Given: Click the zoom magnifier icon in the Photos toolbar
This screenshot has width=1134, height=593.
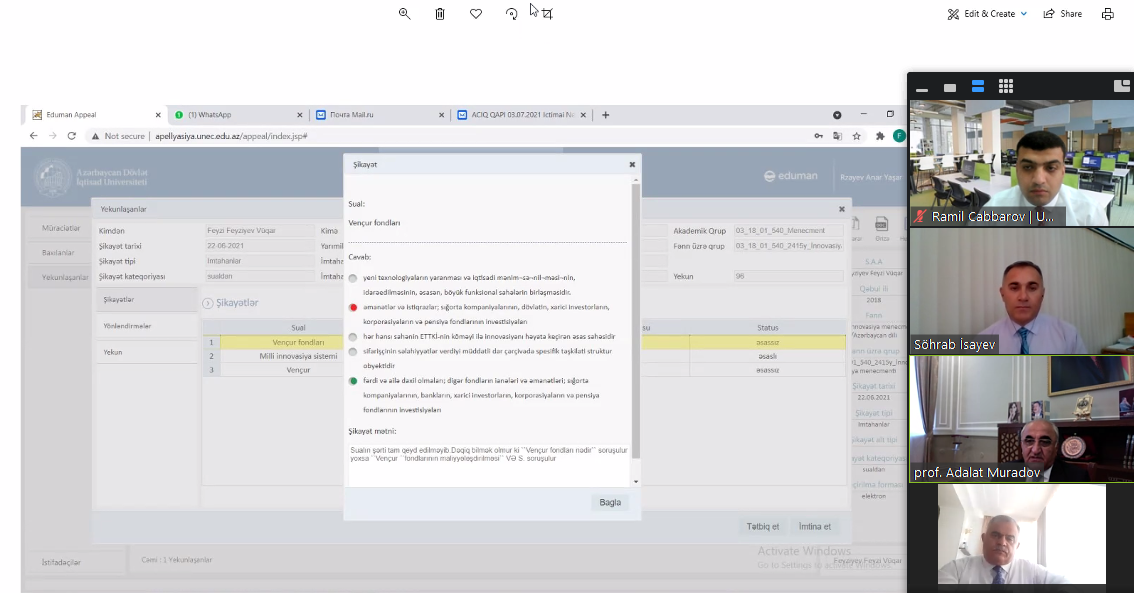Looking at the screenshot, I should coord(404,14).
